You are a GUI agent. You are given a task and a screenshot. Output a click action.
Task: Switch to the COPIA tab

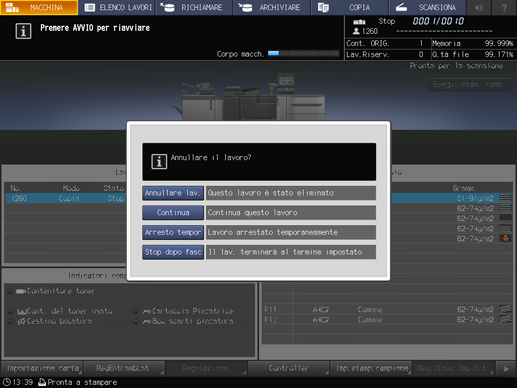pos(350,7)
